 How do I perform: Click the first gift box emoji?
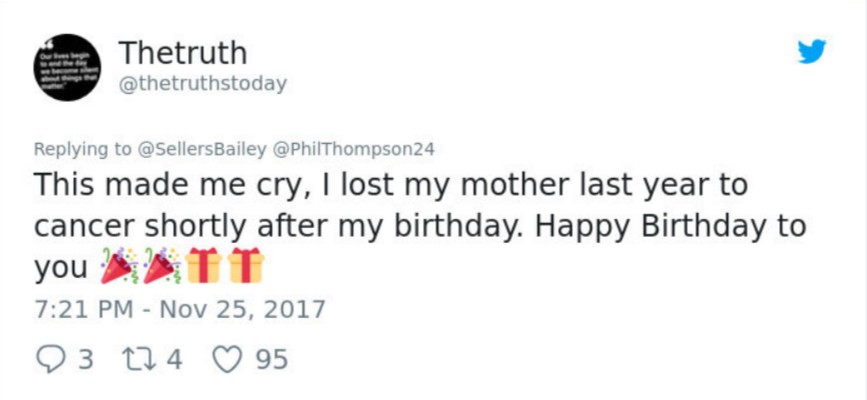(201, 265)
